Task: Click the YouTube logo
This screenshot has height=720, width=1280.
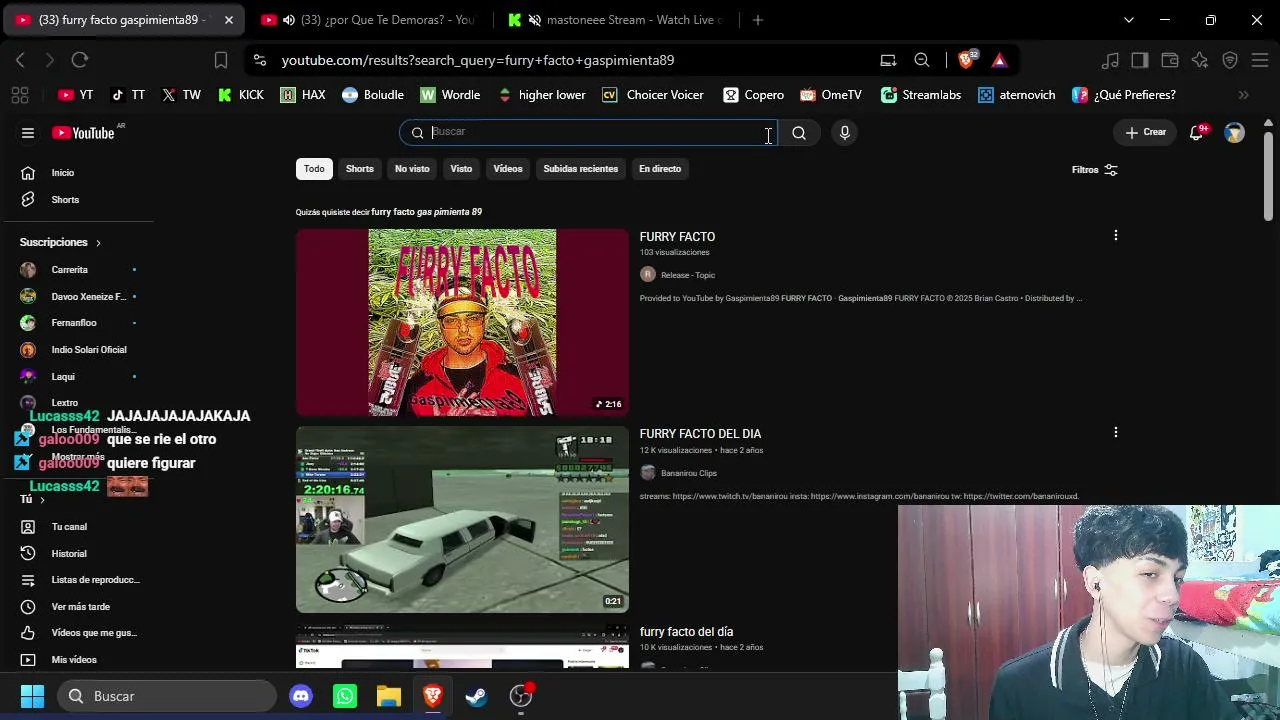Action: pyautogui.click(x=83, y=133)
